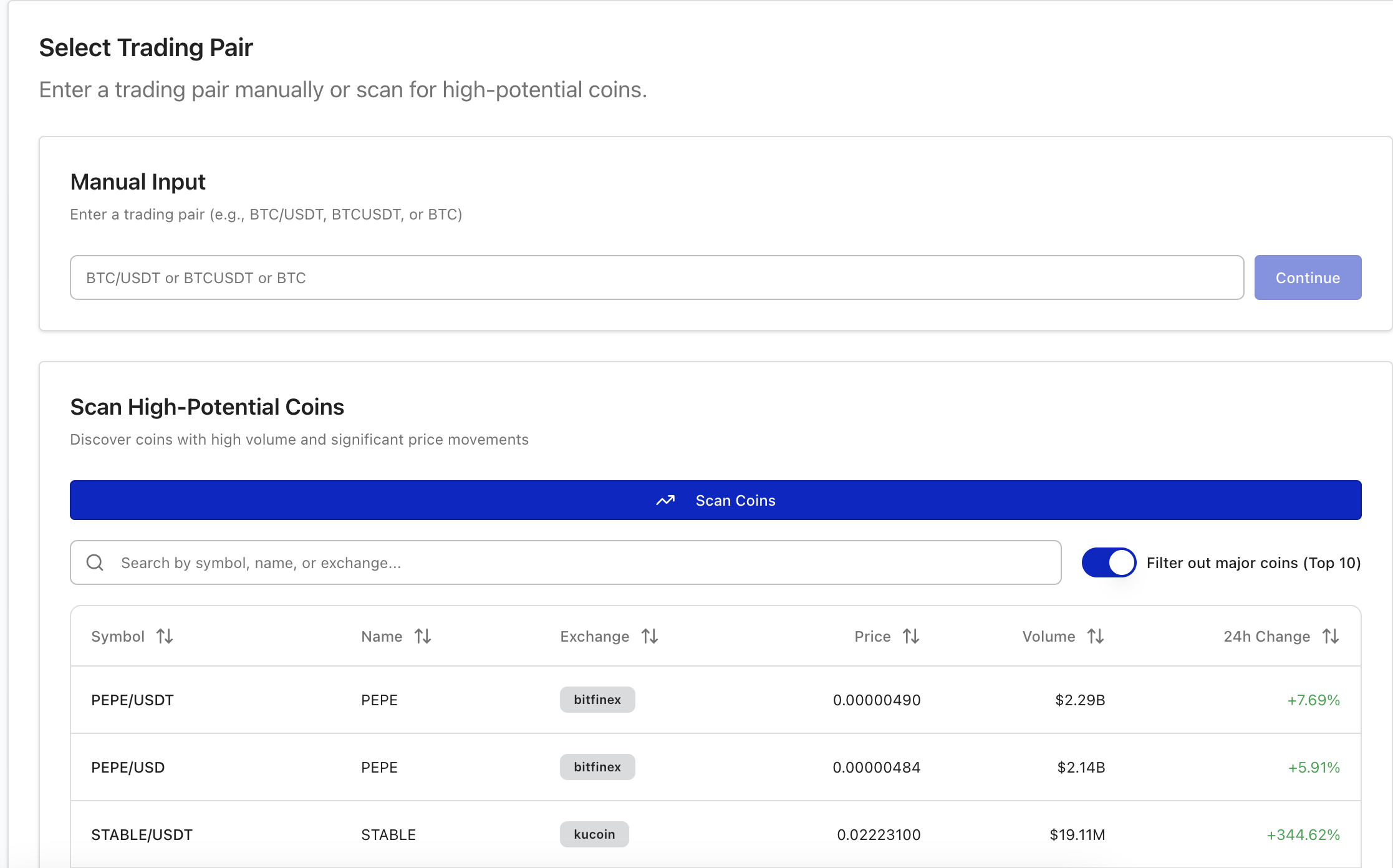Viewport: 1393px width, 868px height.
Task: Sort by Volume using the arrows icon
Action: [x=1096, y=636]
